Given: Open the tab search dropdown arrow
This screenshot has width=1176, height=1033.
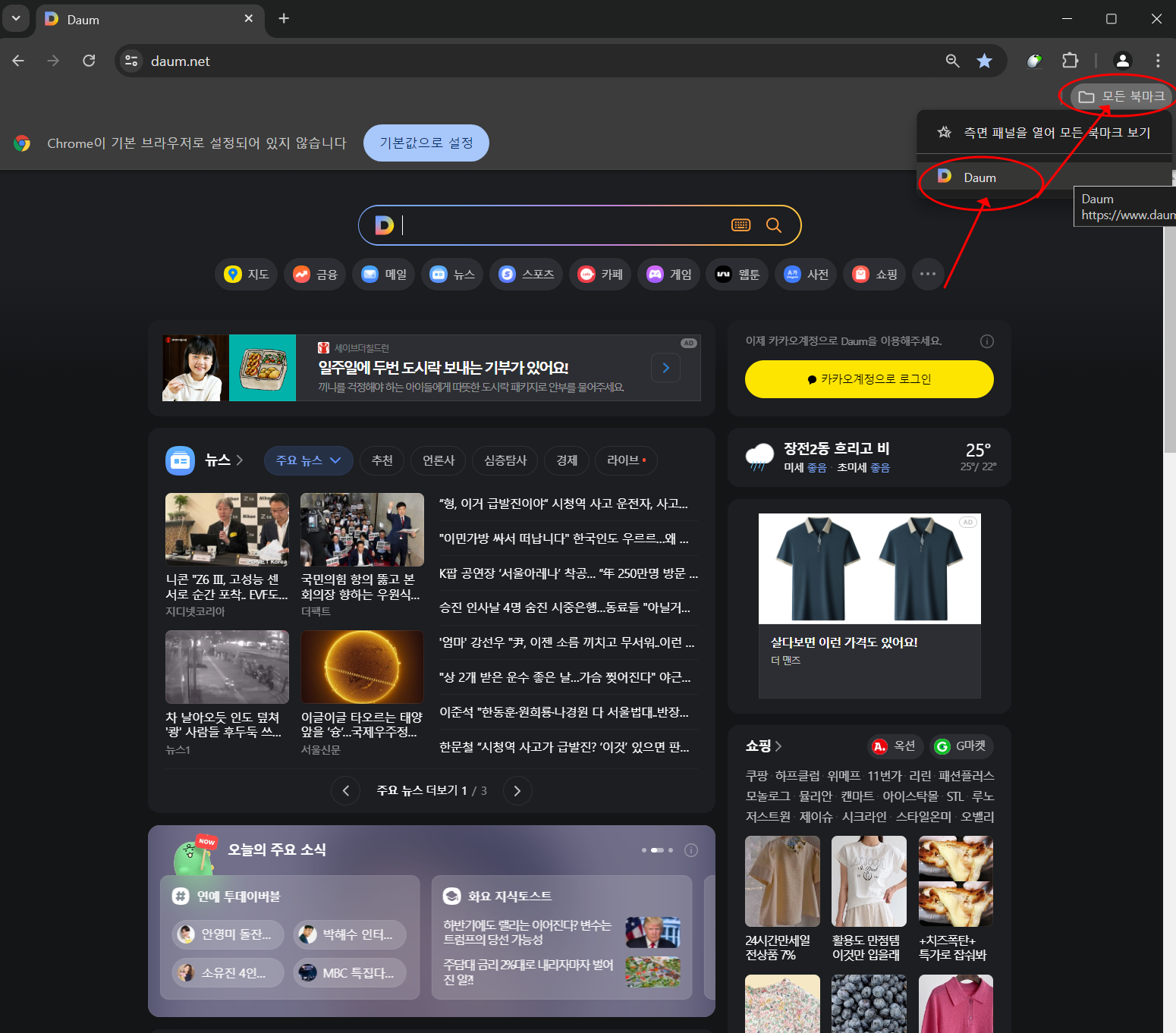Looking at the screenshot, I should coord(16,18).
